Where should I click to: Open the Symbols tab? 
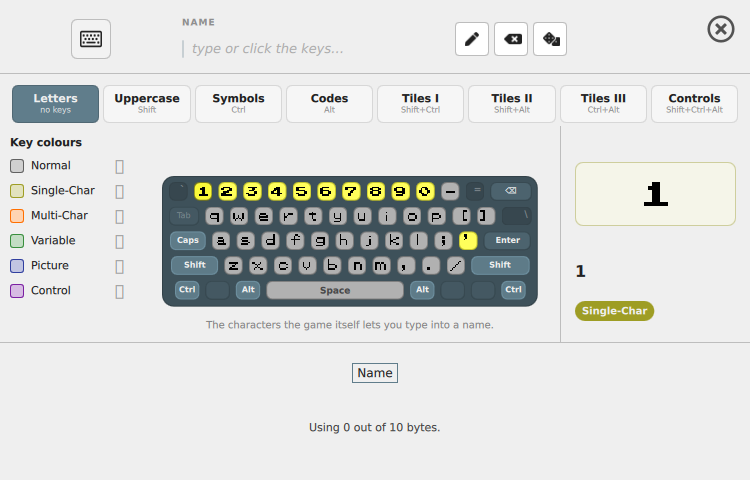coord(238,104)
